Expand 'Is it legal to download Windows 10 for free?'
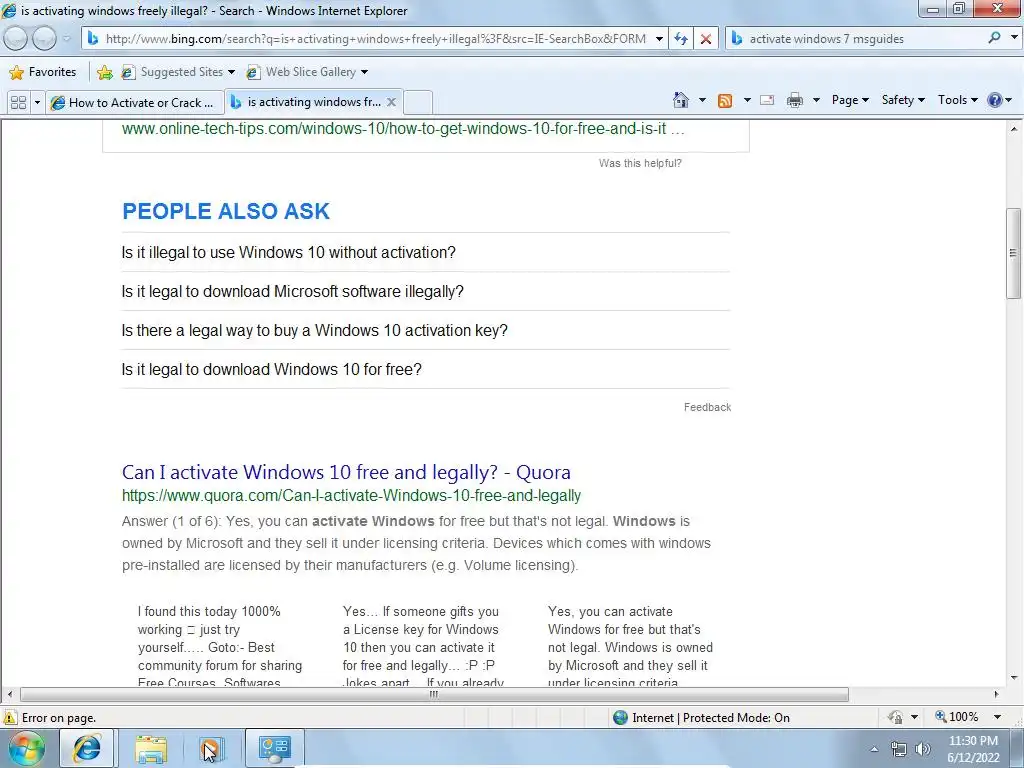1024x768 pixels. coord(425,370)
